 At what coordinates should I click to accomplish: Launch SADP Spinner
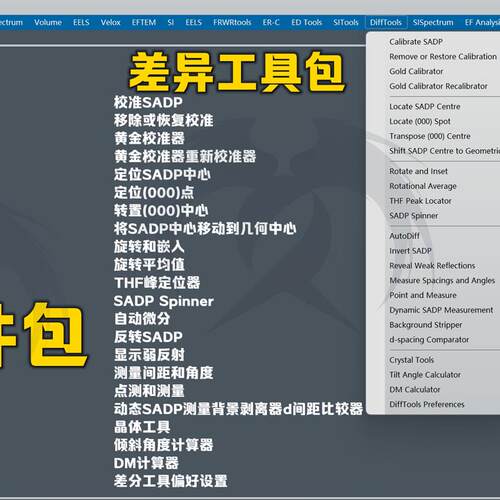[413, 216]
